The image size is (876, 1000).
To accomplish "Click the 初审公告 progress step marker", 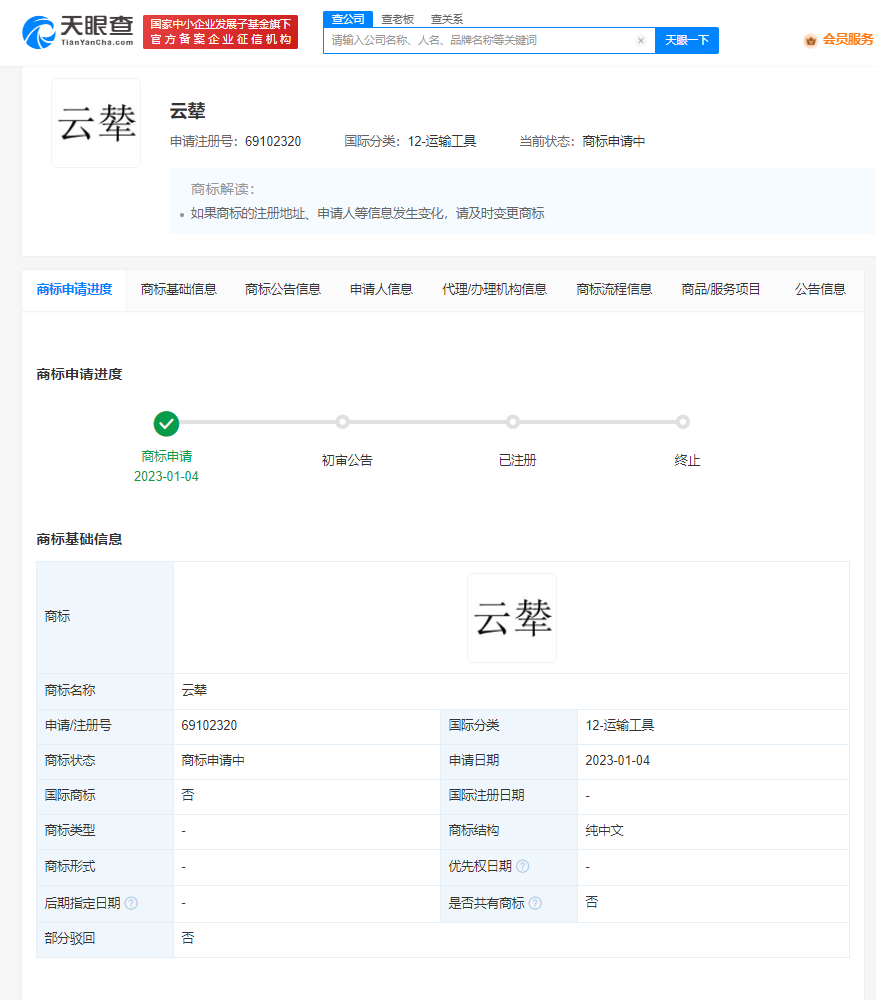I will click(x=342, y=422).
